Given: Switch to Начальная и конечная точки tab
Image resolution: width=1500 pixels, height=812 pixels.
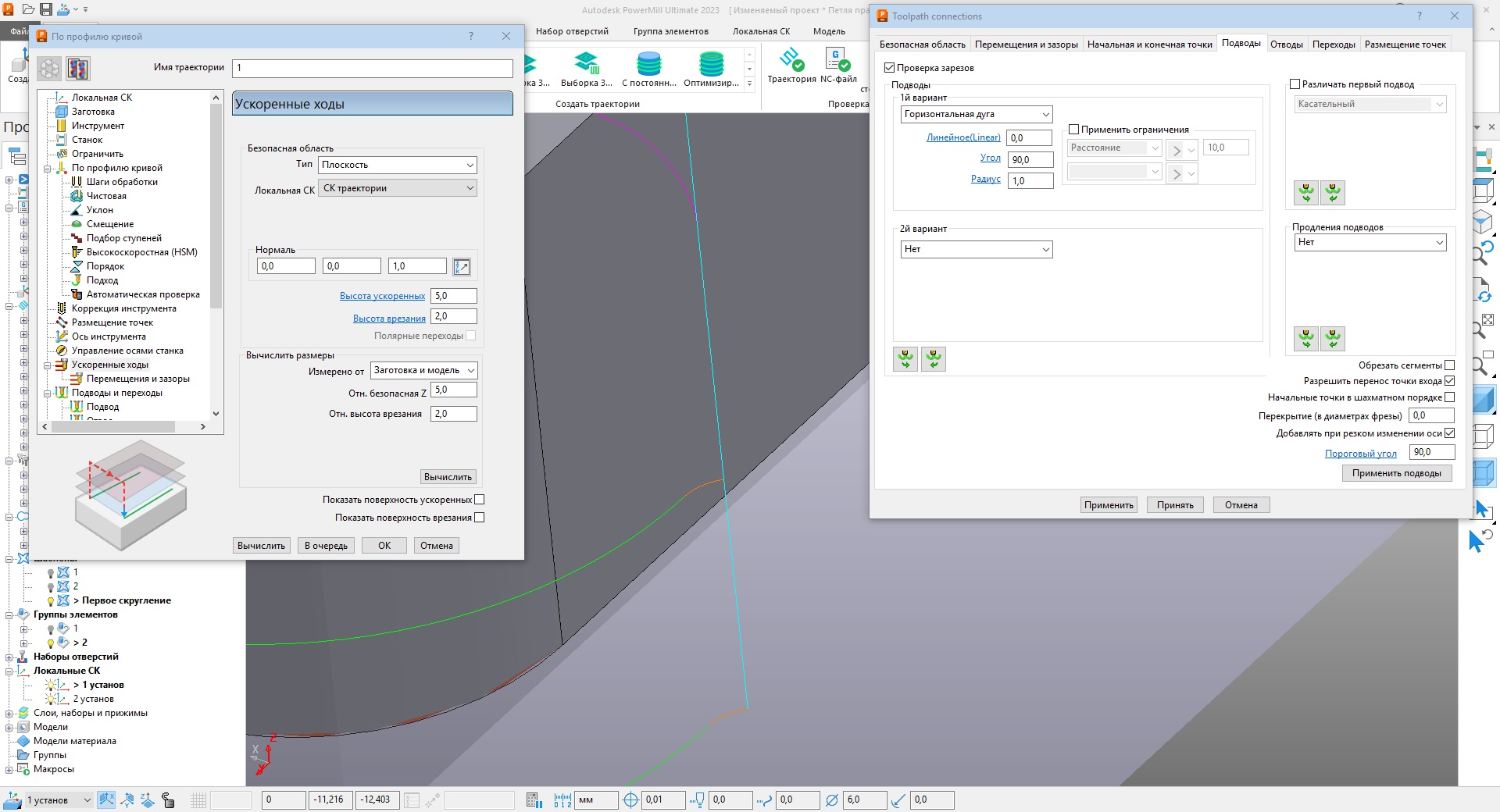Looking at the screenshot, I should coord(1149,45).
